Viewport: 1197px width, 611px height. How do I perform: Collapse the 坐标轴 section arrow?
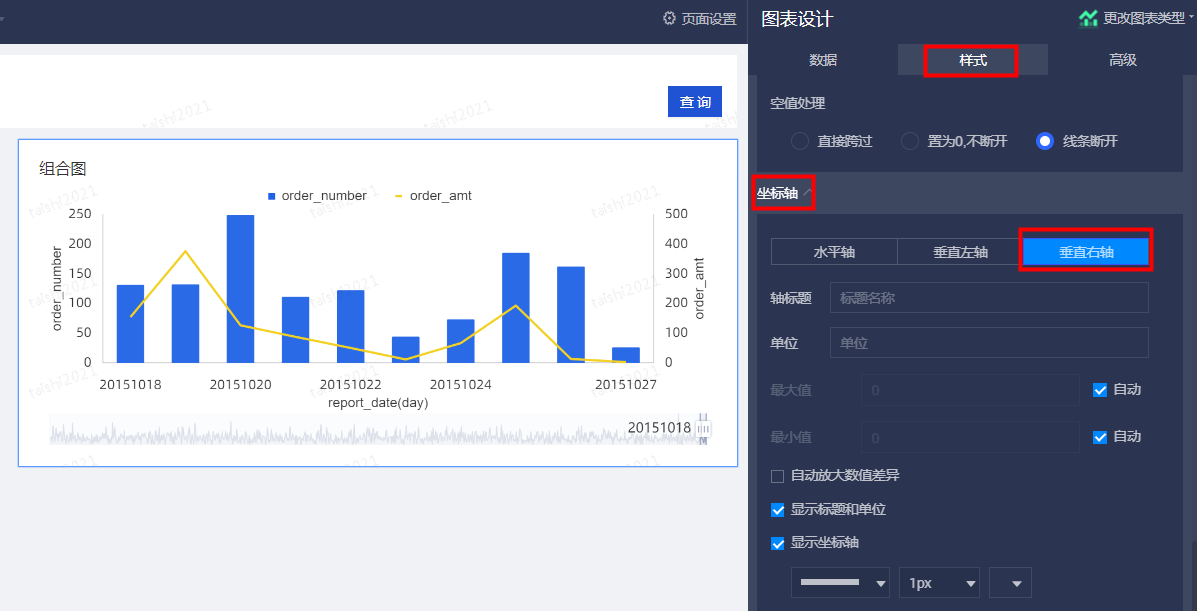[x=808, y=193]
